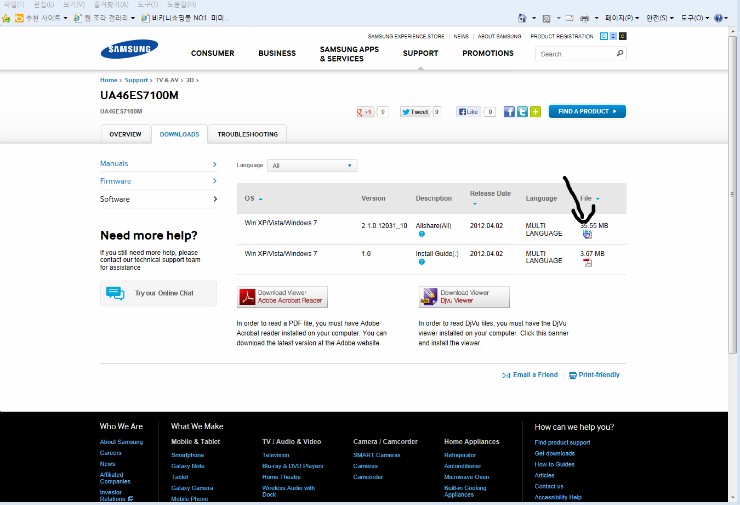
Task: Click the Email a Friend envelope icon
Action: (x=506, y=375)
